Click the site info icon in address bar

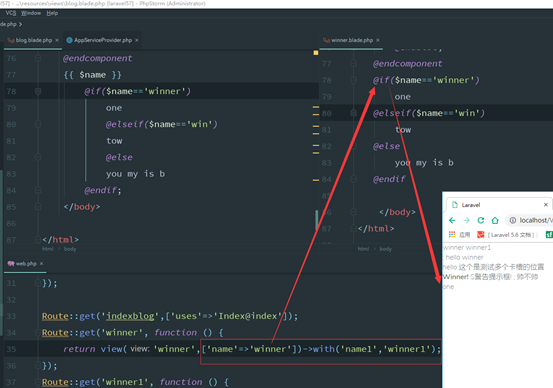coord(513,220)
